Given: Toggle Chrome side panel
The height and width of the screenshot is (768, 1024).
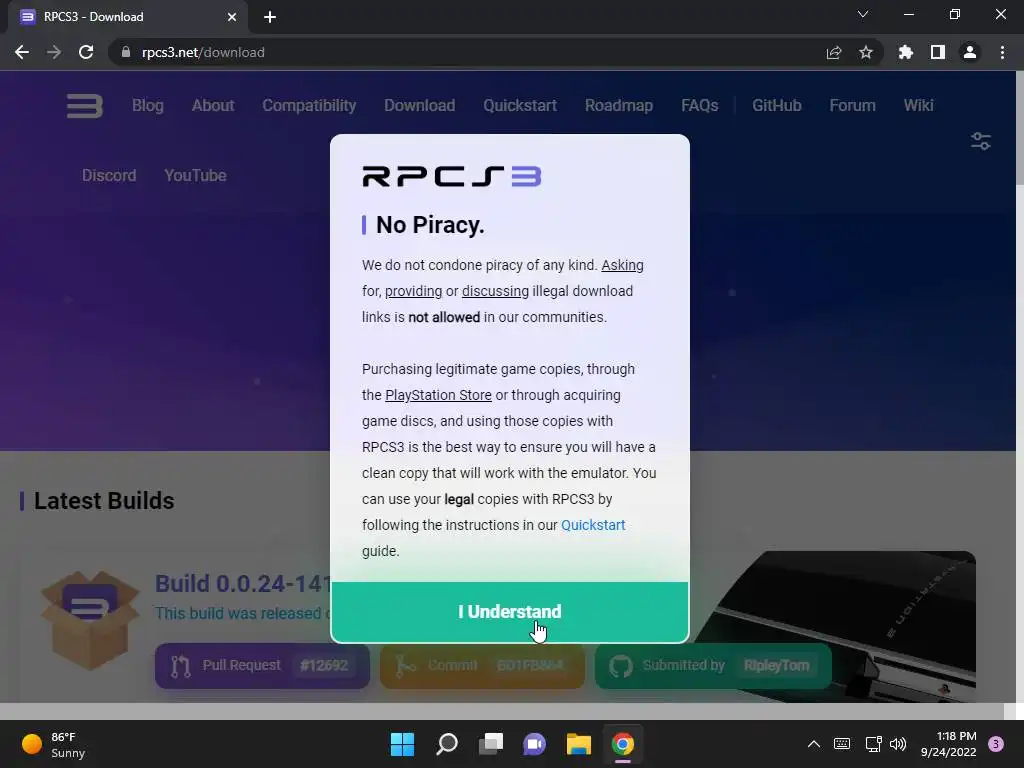Looking at the screenshot, I should tap(938, 52).
